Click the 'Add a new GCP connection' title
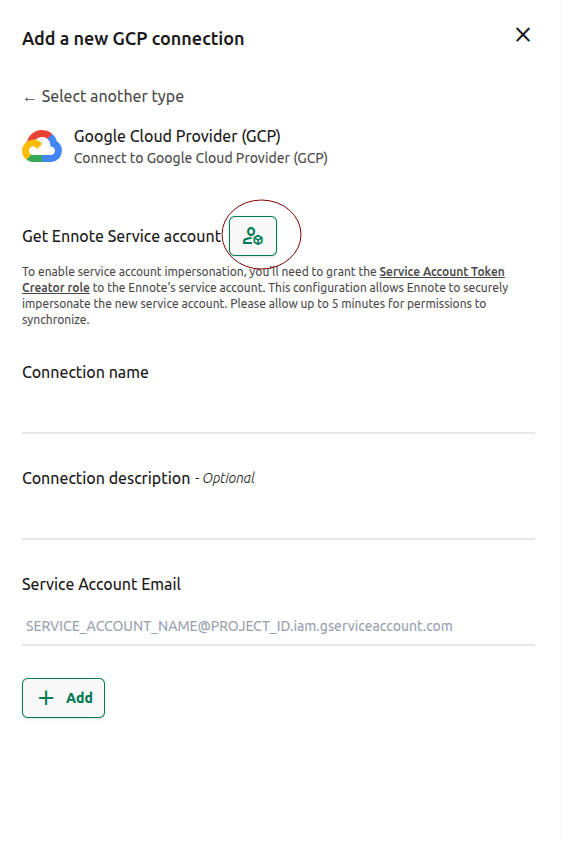This screenshot has width=562, height=842. point(133,39)
